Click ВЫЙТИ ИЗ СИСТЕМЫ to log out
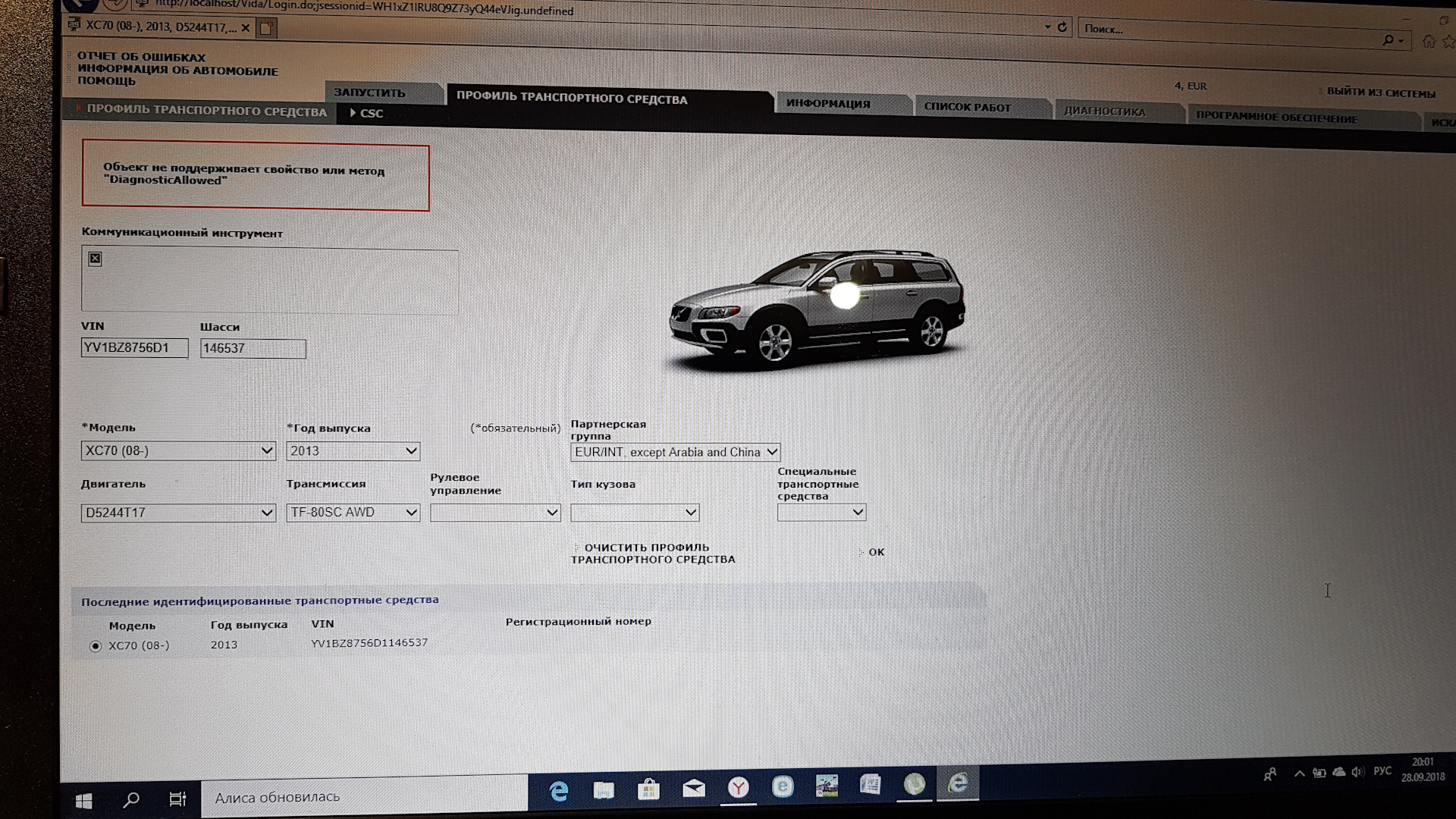1456x819 pixels. coord(1381,93)
